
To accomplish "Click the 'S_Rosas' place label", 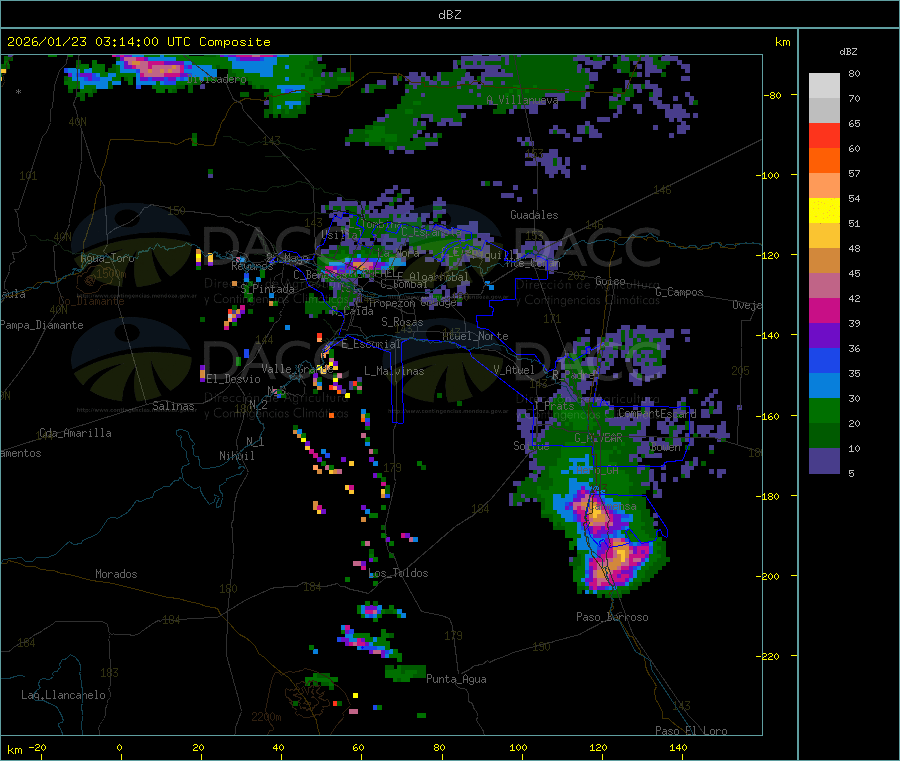I will point(402,323).
